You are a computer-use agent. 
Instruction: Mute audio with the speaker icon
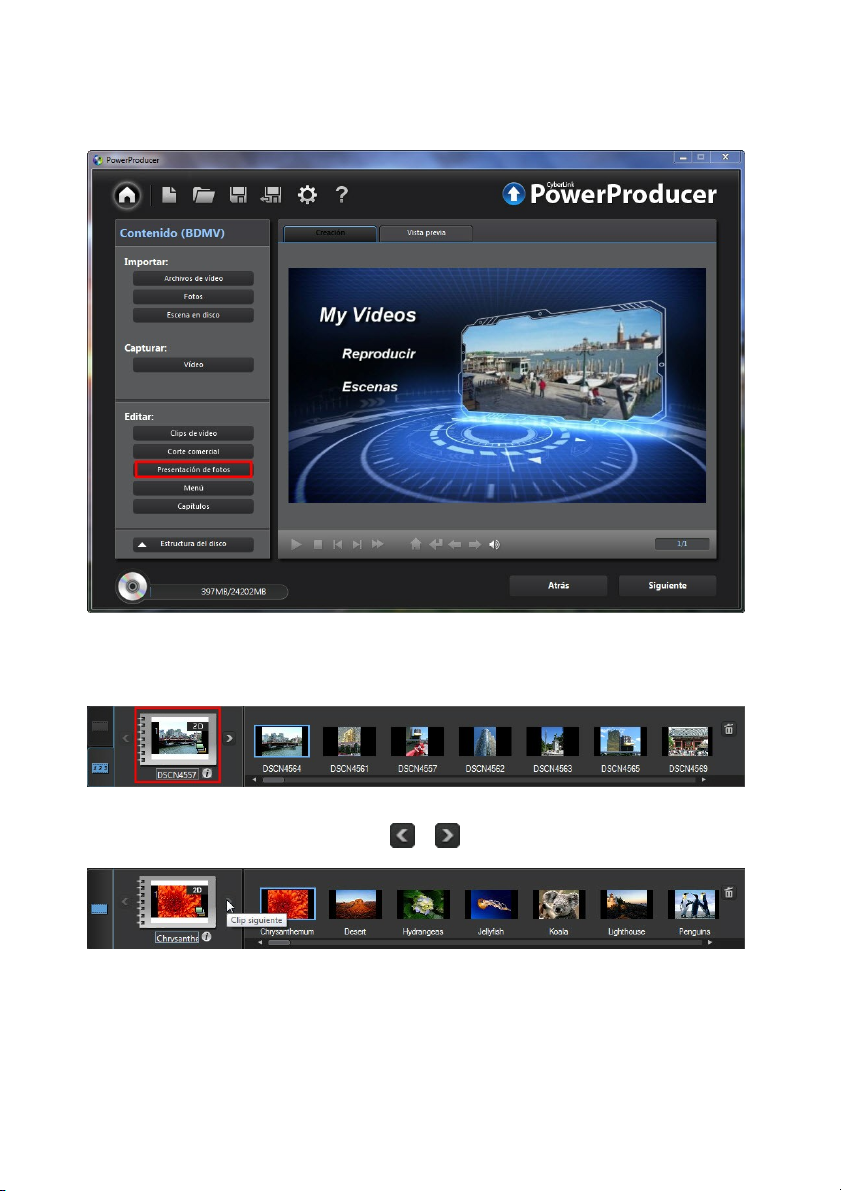pos(494,544)
